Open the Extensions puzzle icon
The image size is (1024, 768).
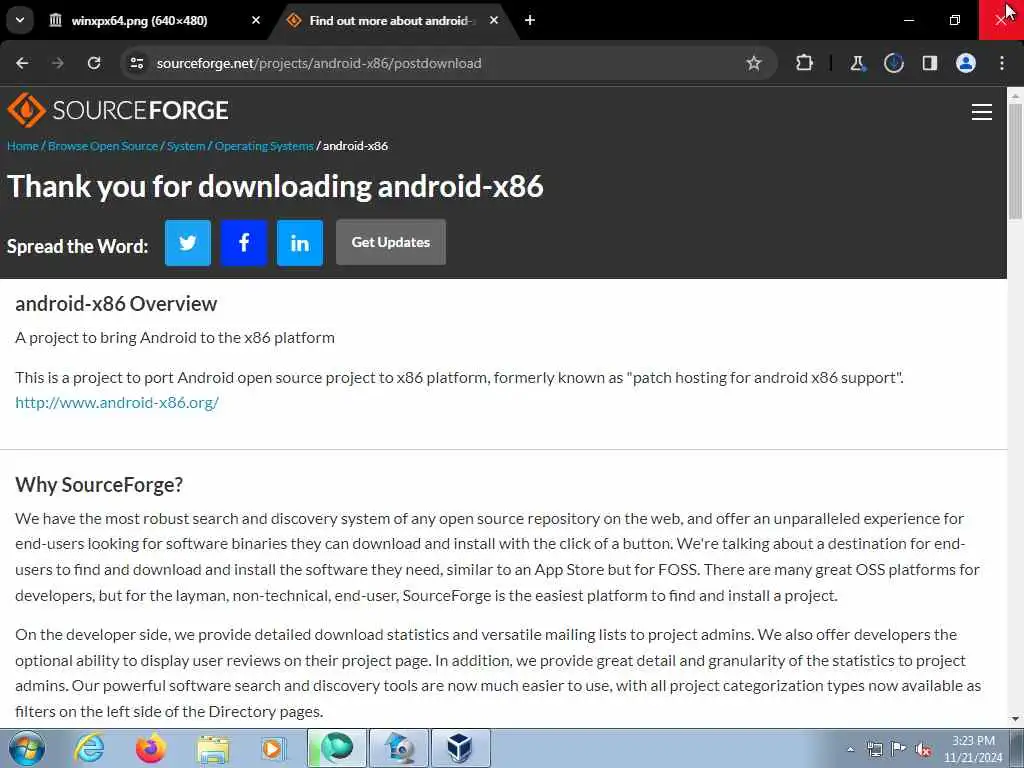(x=805, y=63)
